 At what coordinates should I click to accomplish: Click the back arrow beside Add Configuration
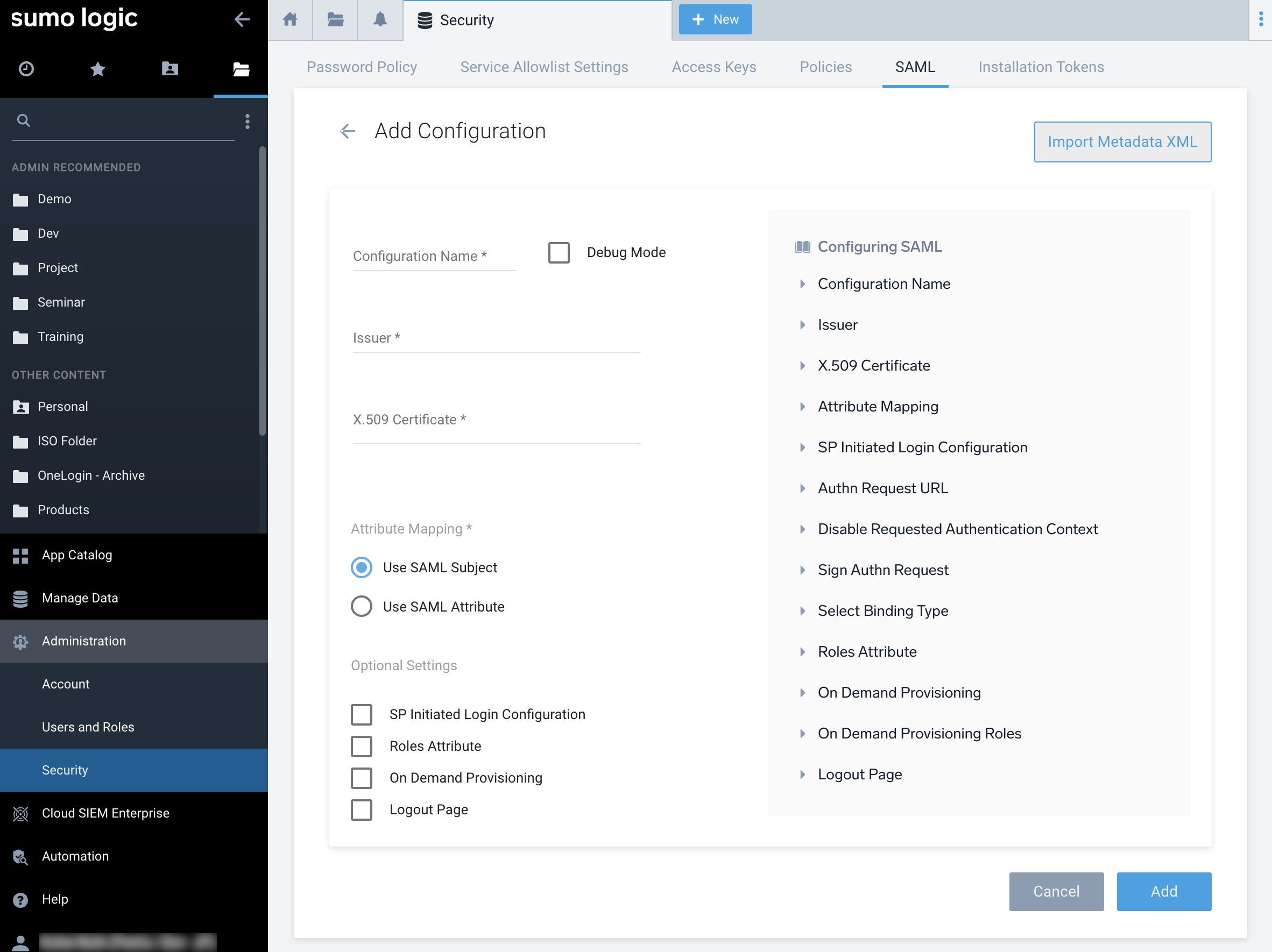pos(348,132)
